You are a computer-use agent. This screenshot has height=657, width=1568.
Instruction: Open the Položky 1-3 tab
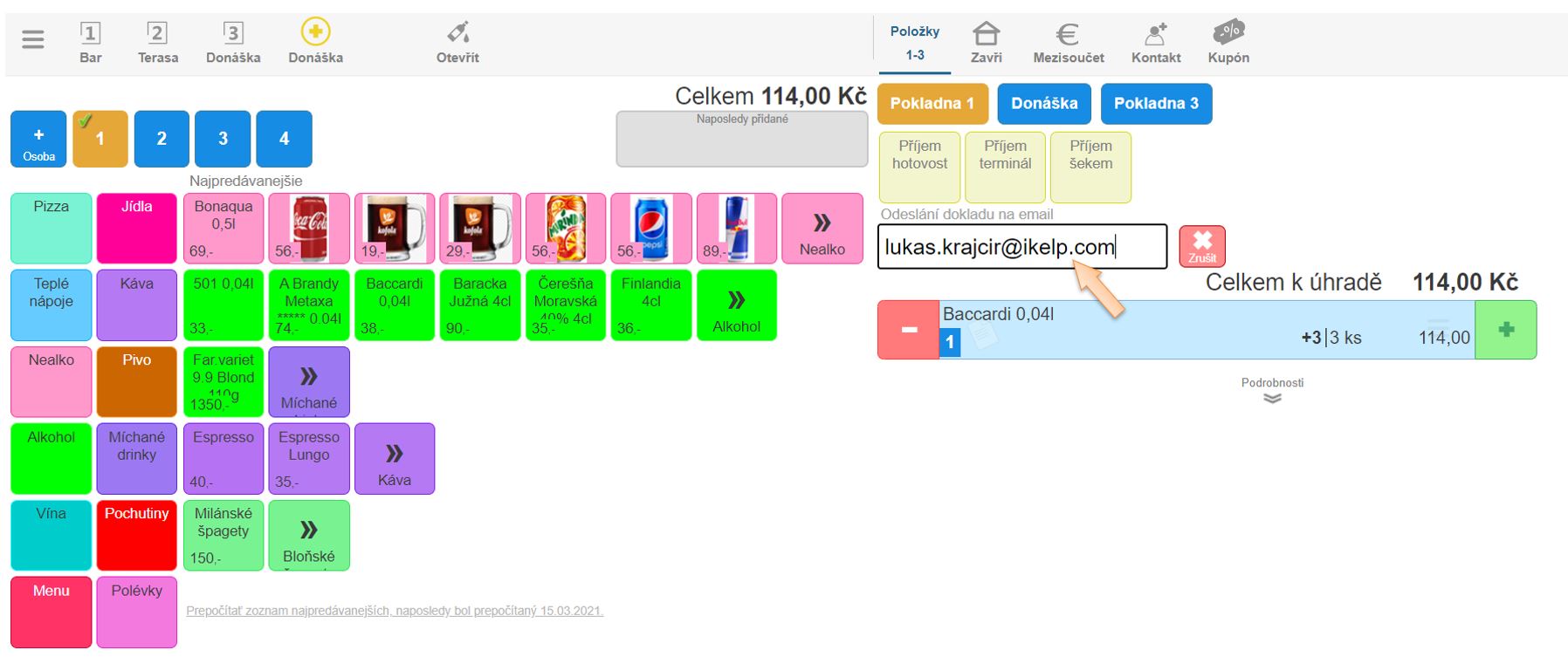click(x=914, y=43)
